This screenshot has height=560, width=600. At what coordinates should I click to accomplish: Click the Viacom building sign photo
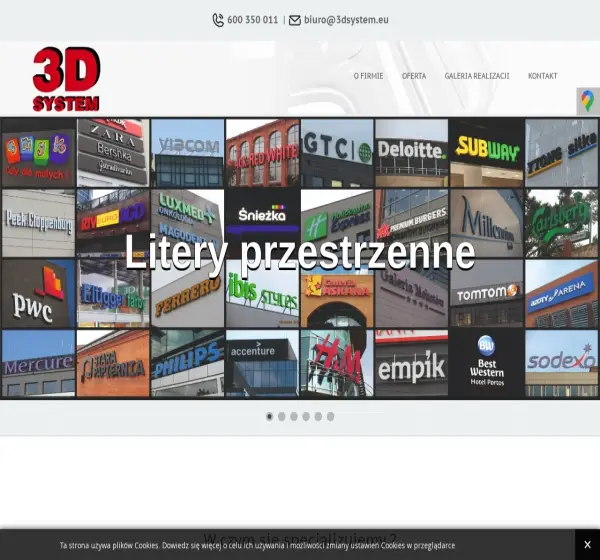tap(188, 153)
